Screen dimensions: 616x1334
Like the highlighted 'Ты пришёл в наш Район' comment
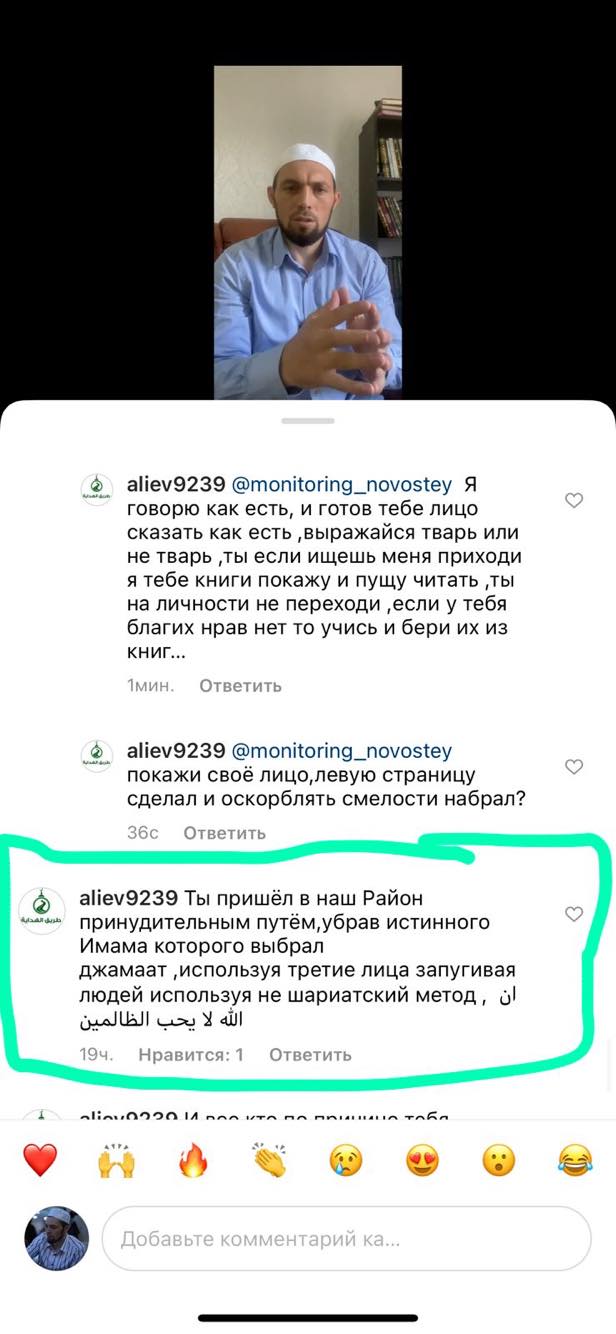[574, 914]
